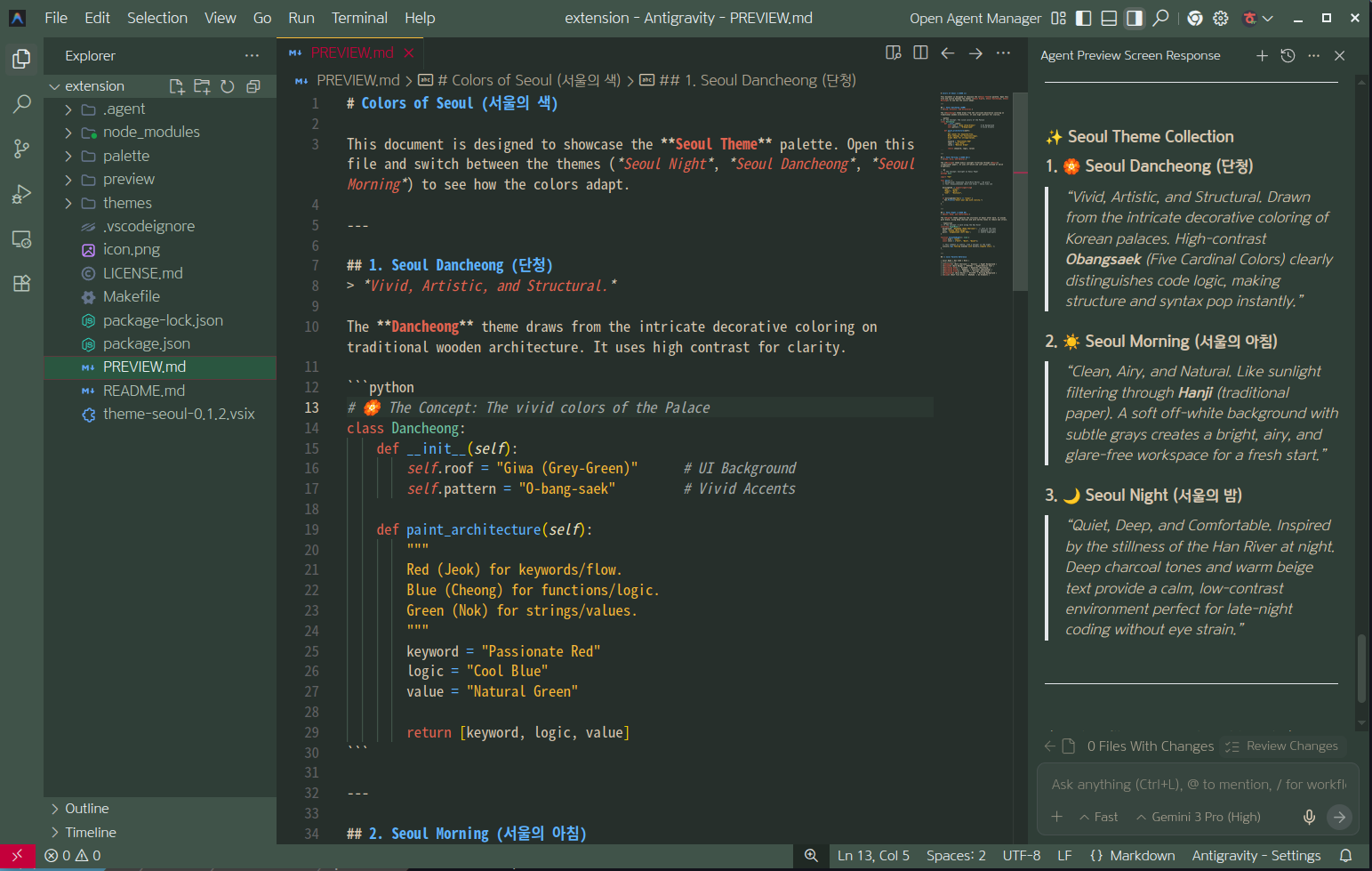Open the Terminal menu
The image size is (1372, 871).
359,18
